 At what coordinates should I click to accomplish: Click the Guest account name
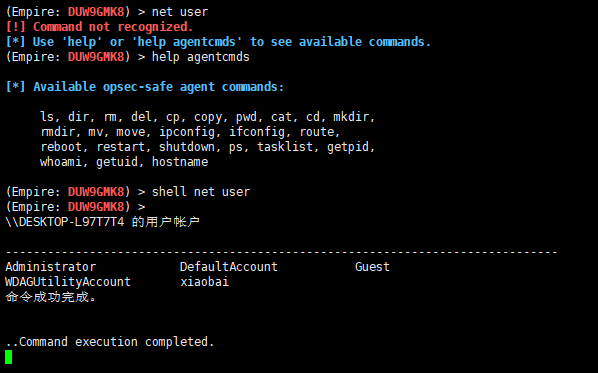click(x=372, y=267)
